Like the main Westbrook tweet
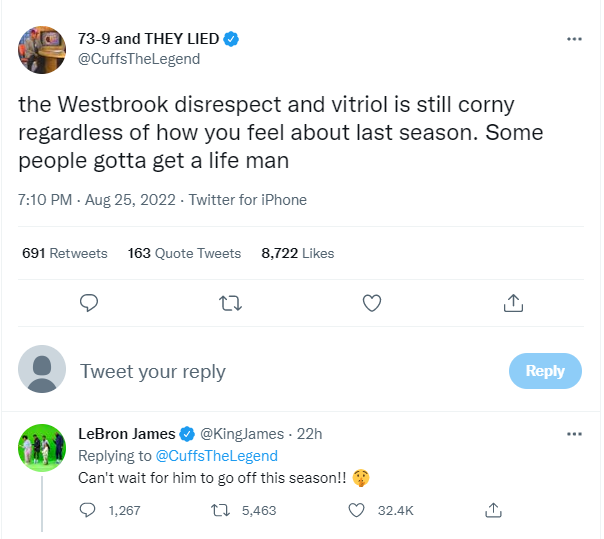604x539 pixels. 372,302
